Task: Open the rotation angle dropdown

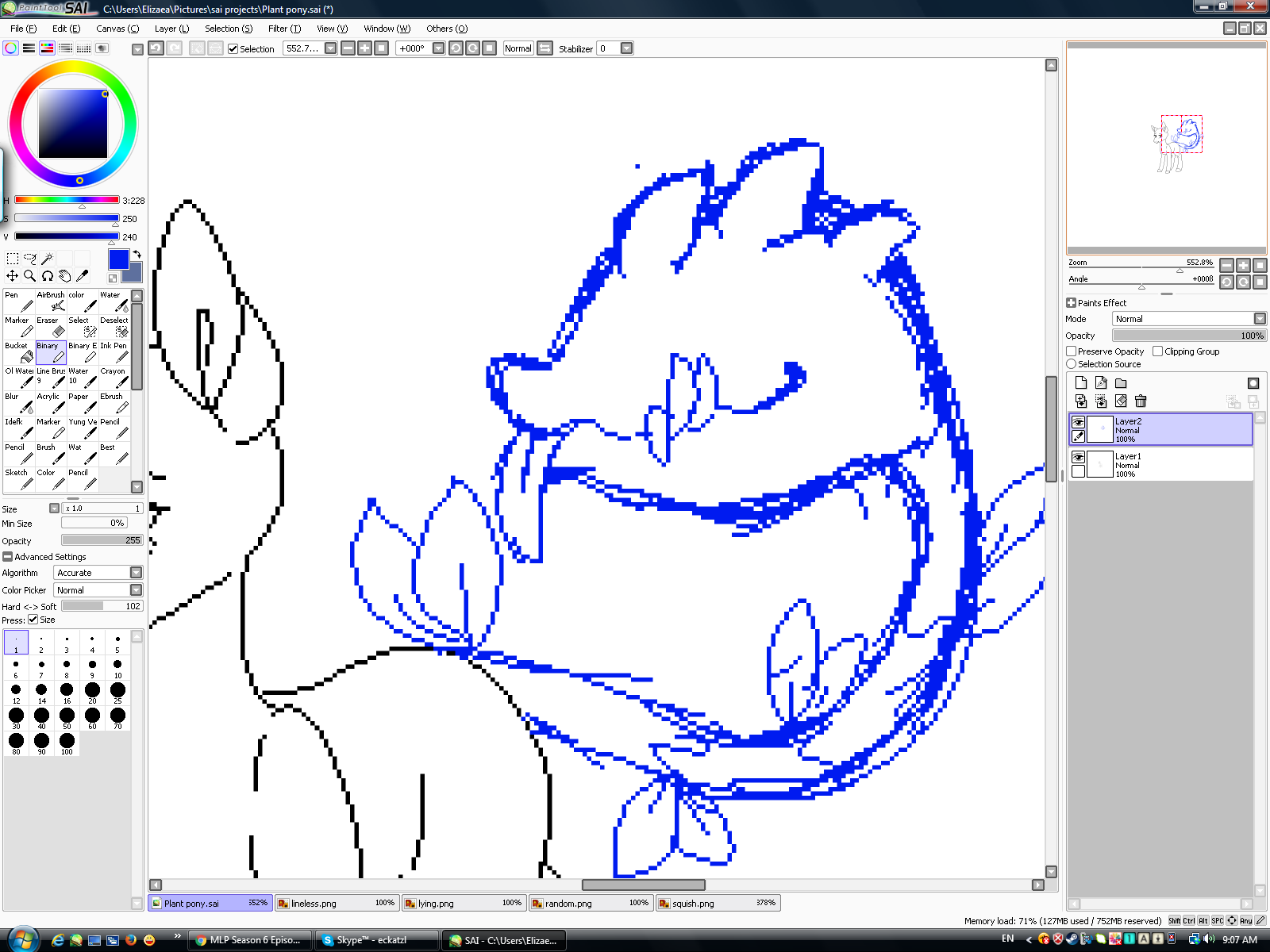Action: tap(438, 48)
